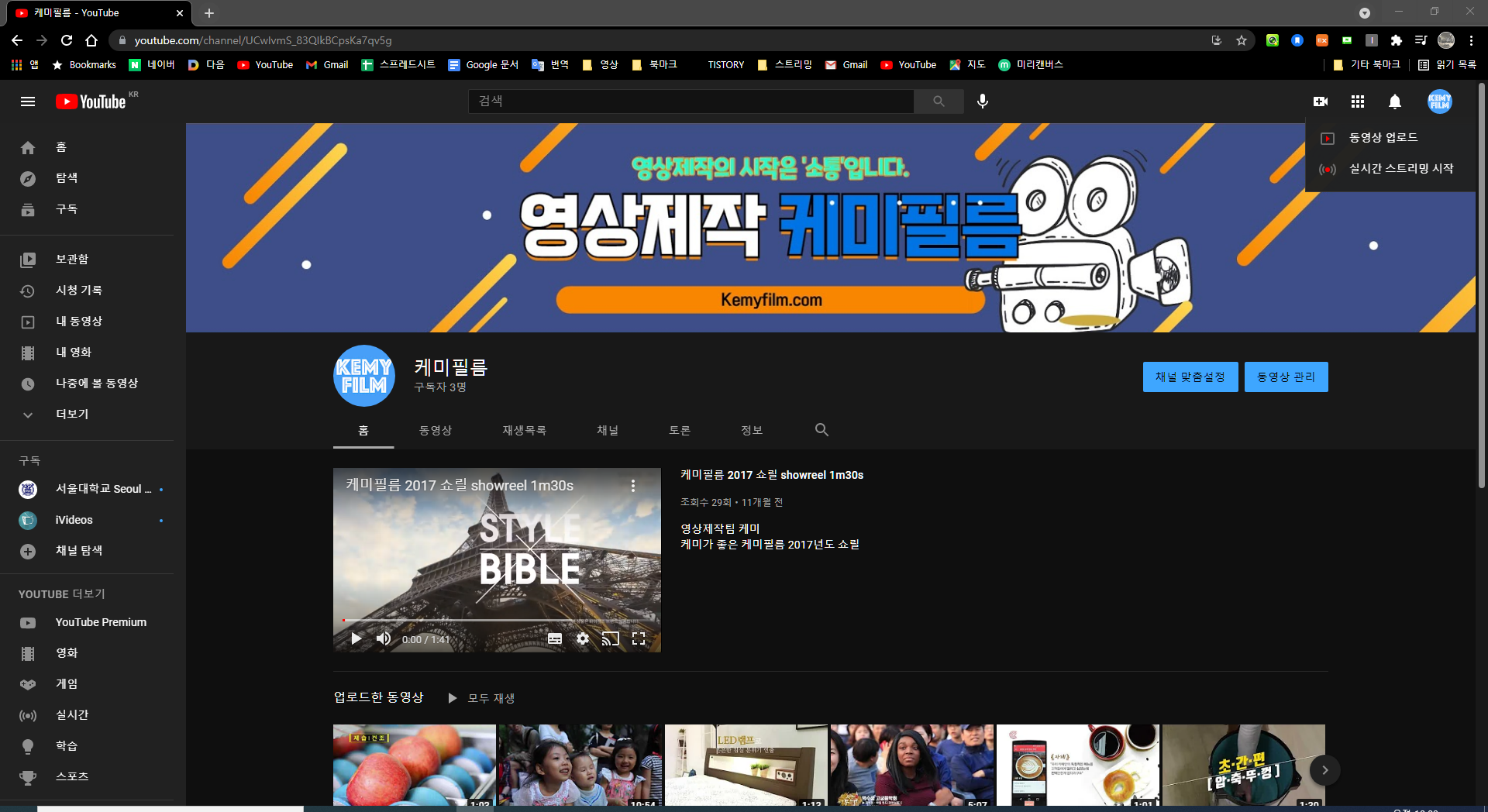Search within channel magnifier icon
The image size is (1488, 812).
[x=821, y=429]
